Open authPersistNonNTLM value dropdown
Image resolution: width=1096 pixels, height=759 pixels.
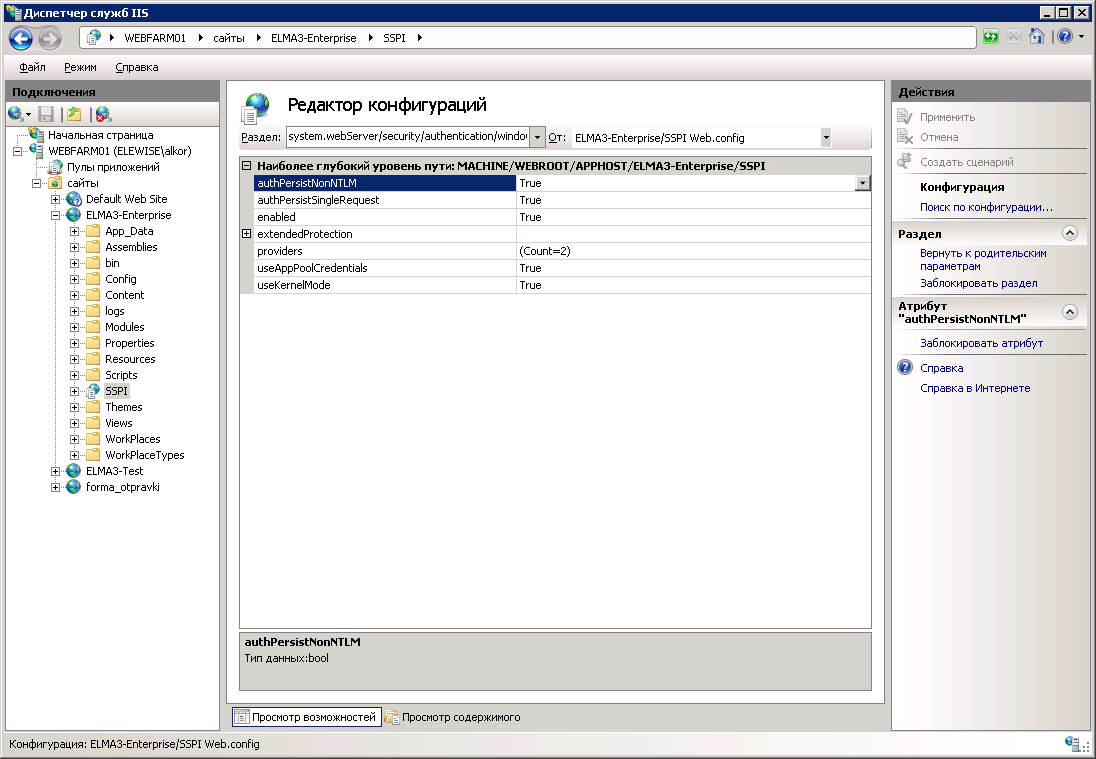(862, 183)
